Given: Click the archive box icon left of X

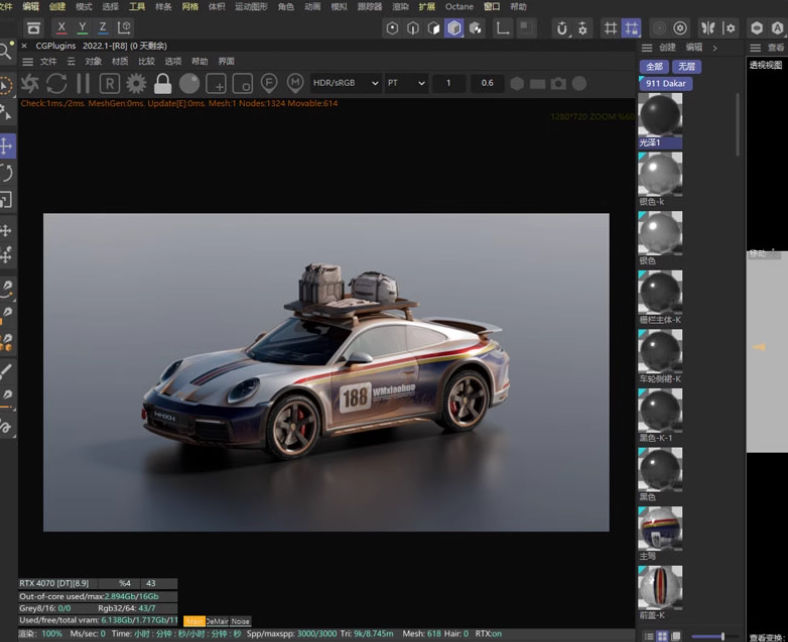Looking at the screenshot, I should [x=34, y=28].
